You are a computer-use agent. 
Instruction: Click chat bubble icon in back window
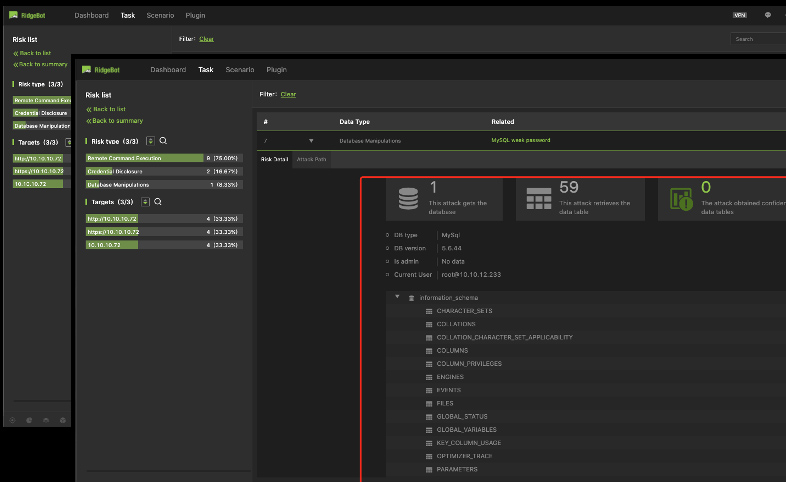pyautogui.click(x=767, y=15)
